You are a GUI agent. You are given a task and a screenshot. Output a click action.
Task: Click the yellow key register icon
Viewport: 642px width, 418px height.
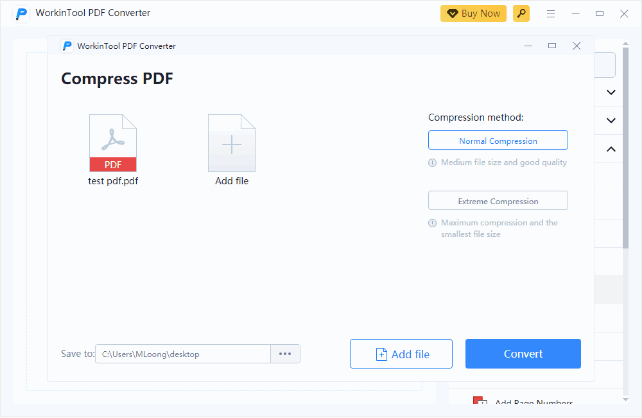point(521,14)
